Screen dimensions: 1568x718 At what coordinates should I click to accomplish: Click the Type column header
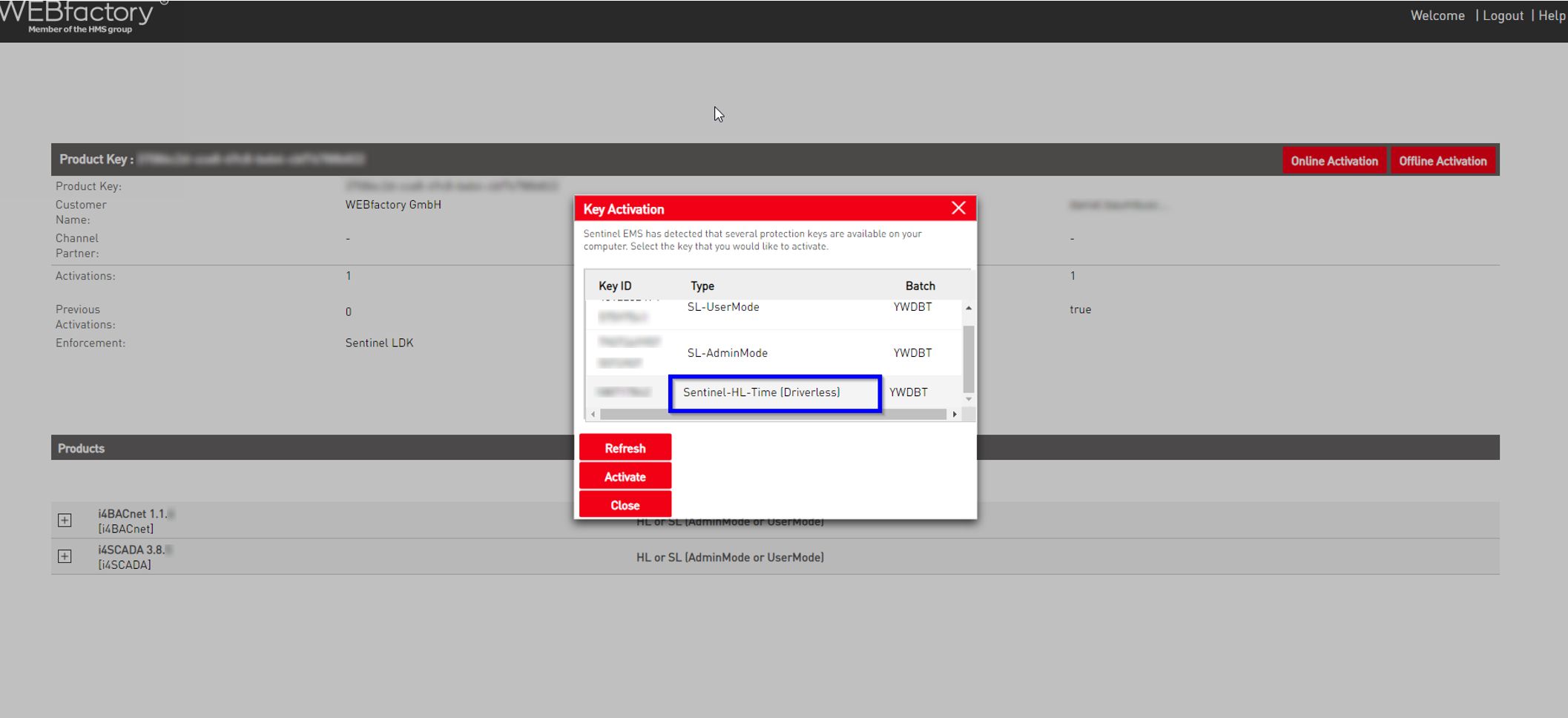(x=702, y=286)
